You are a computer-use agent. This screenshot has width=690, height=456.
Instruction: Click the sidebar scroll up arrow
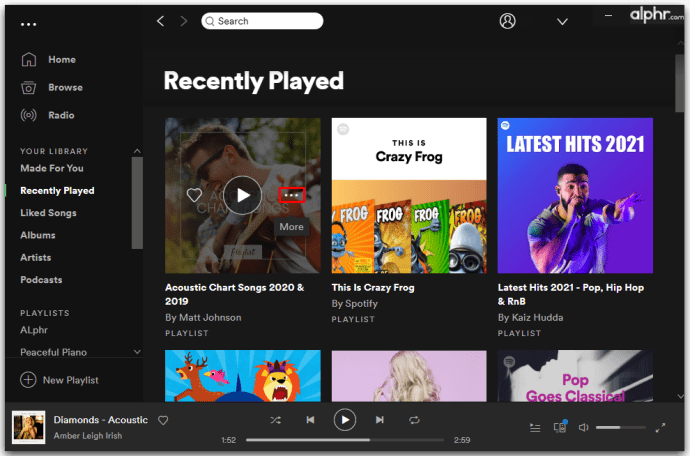point(137,151)
